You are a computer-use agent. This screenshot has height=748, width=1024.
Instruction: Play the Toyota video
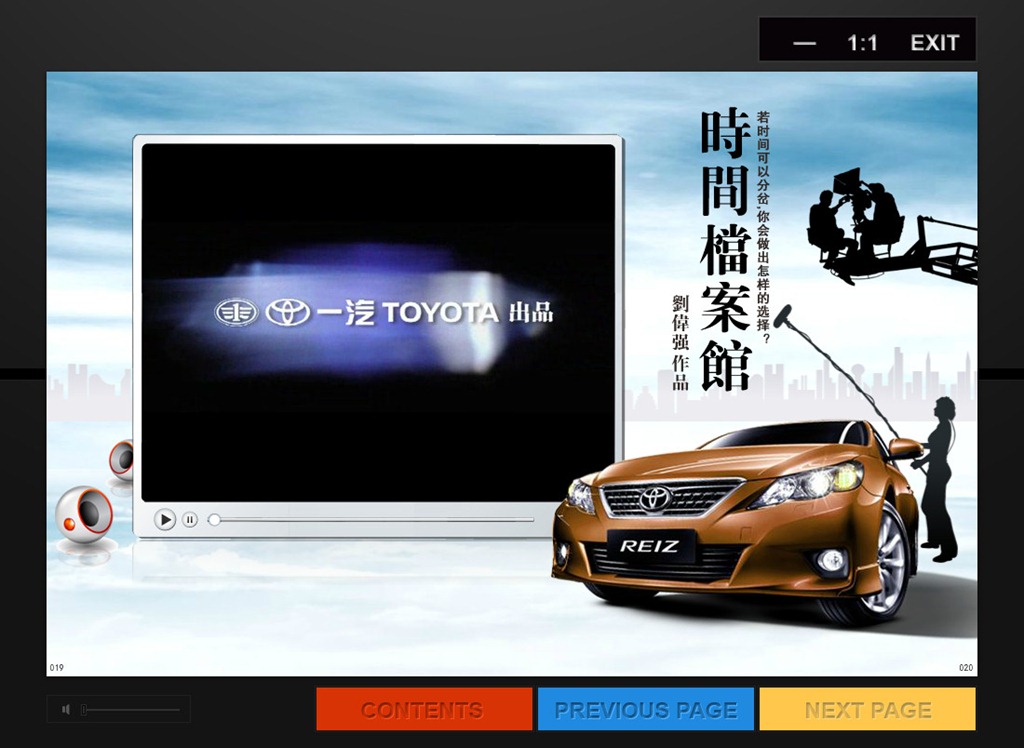[x=165, y=519]
